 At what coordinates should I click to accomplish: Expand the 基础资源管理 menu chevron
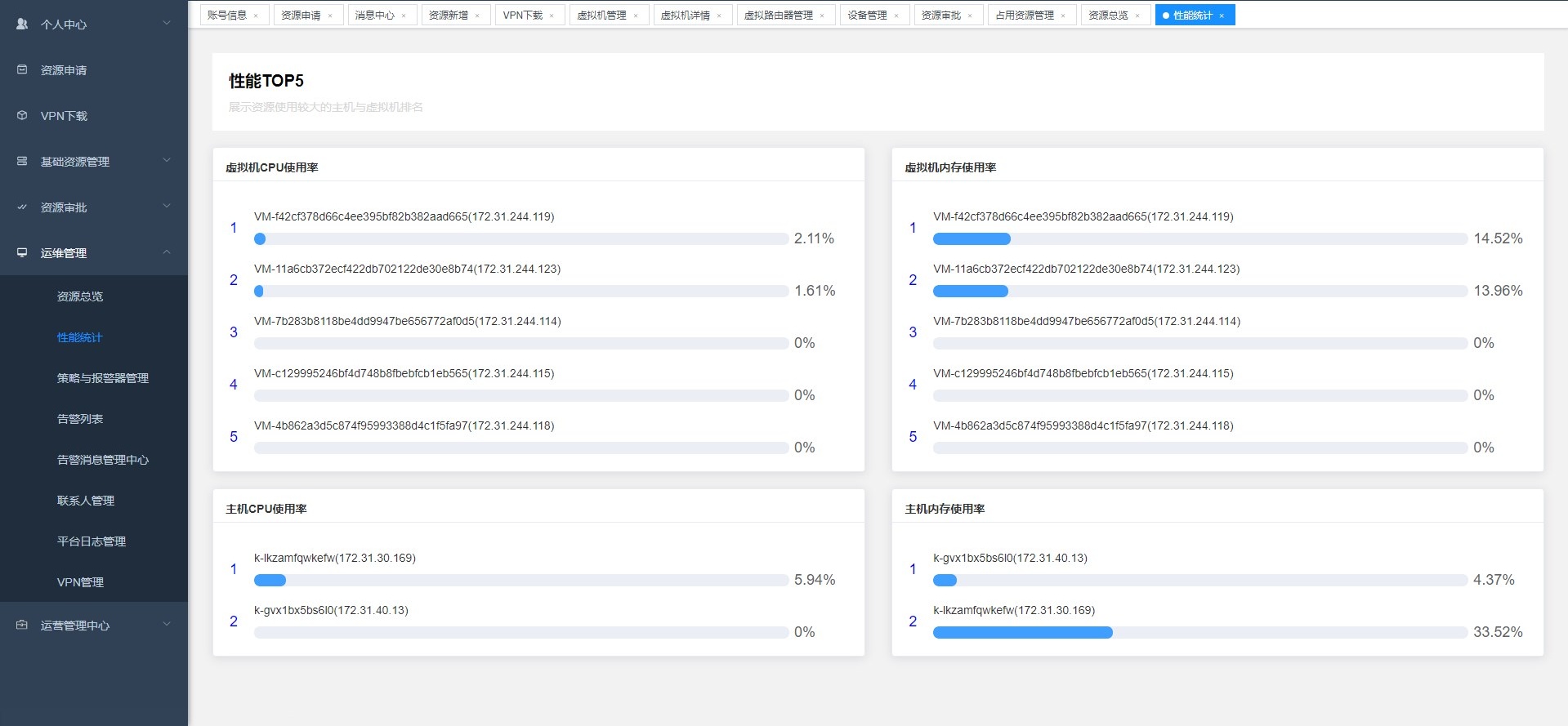pyautogui.click(x=167, y=161)
